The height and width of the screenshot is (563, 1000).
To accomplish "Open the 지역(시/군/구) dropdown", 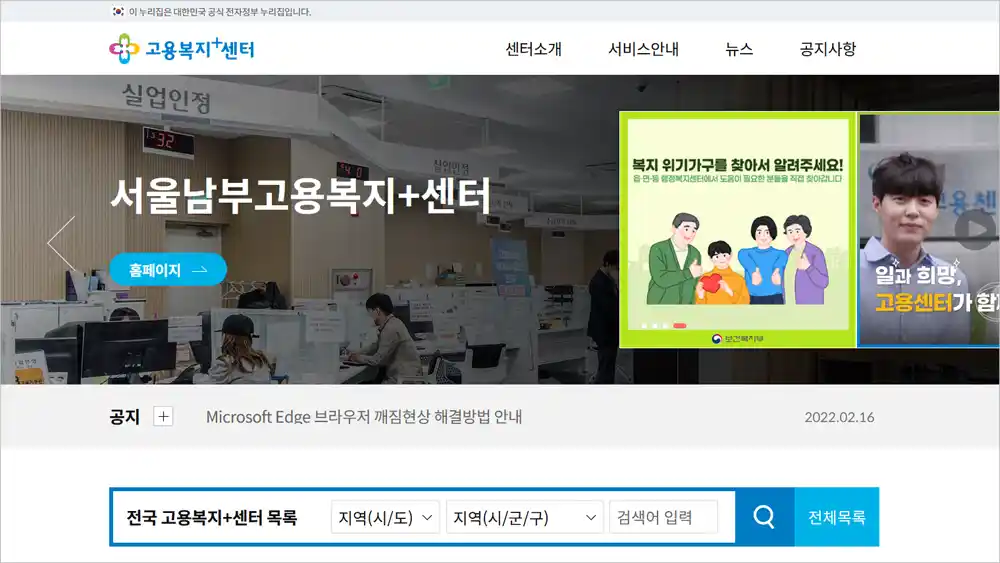I will tap(524, 517).
